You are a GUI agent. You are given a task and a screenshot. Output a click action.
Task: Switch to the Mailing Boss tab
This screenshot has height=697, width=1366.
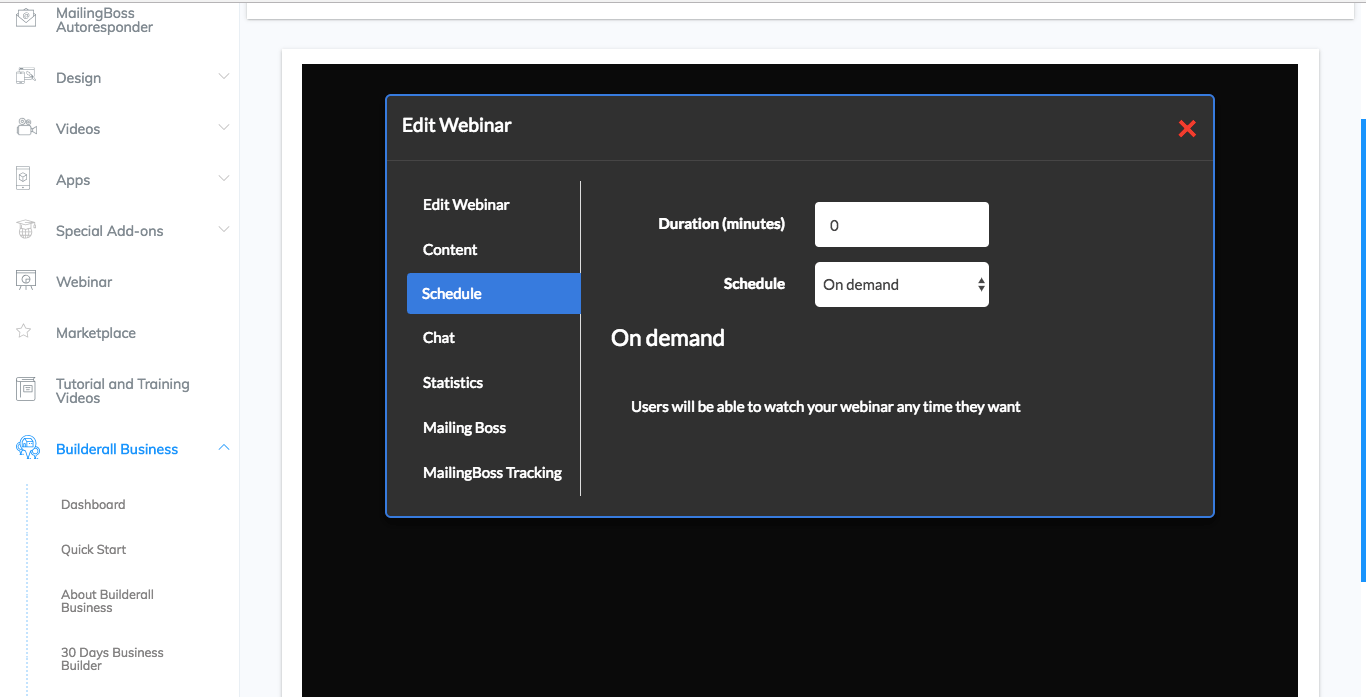[464, 427]
